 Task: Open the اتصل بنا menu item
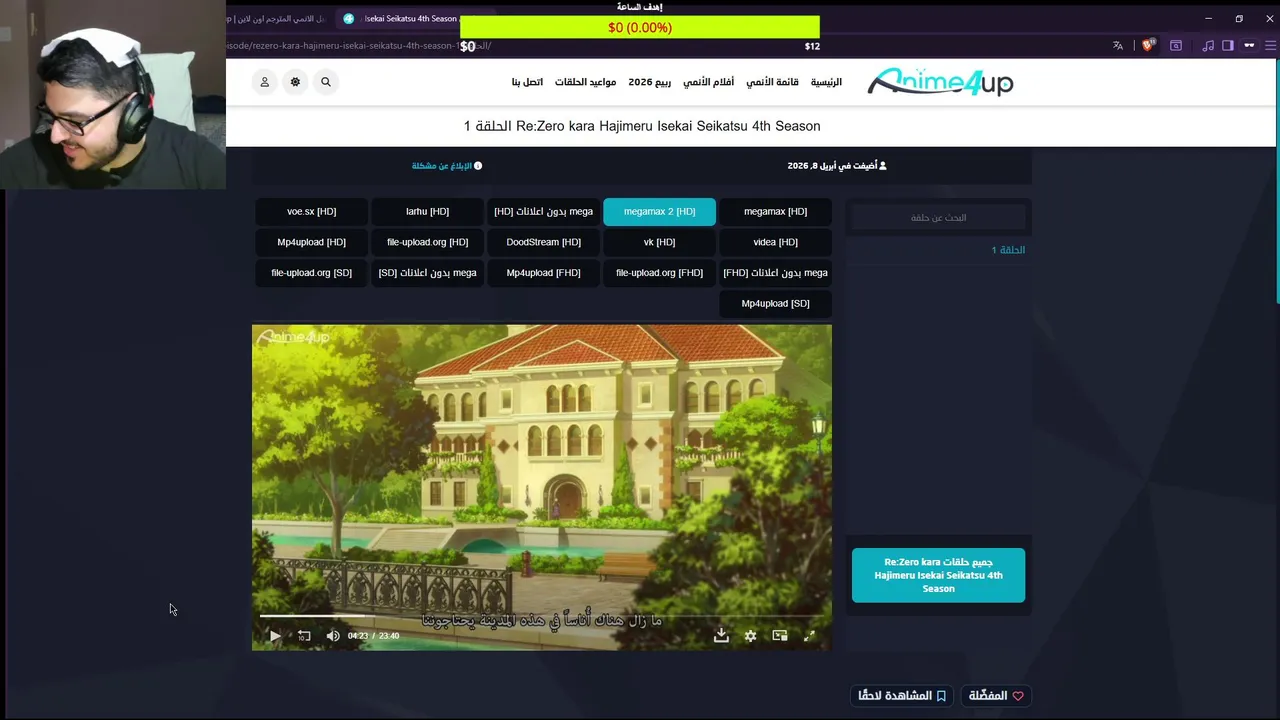tap(527, 82)
